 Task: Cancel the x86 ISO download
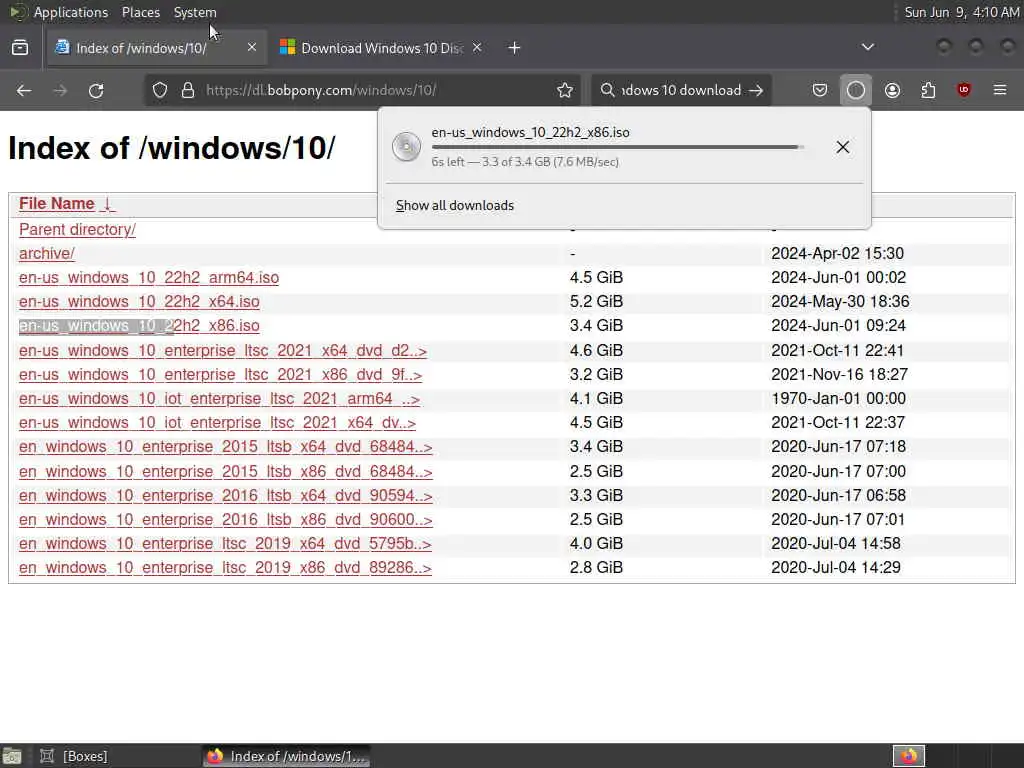coord(843,147)
